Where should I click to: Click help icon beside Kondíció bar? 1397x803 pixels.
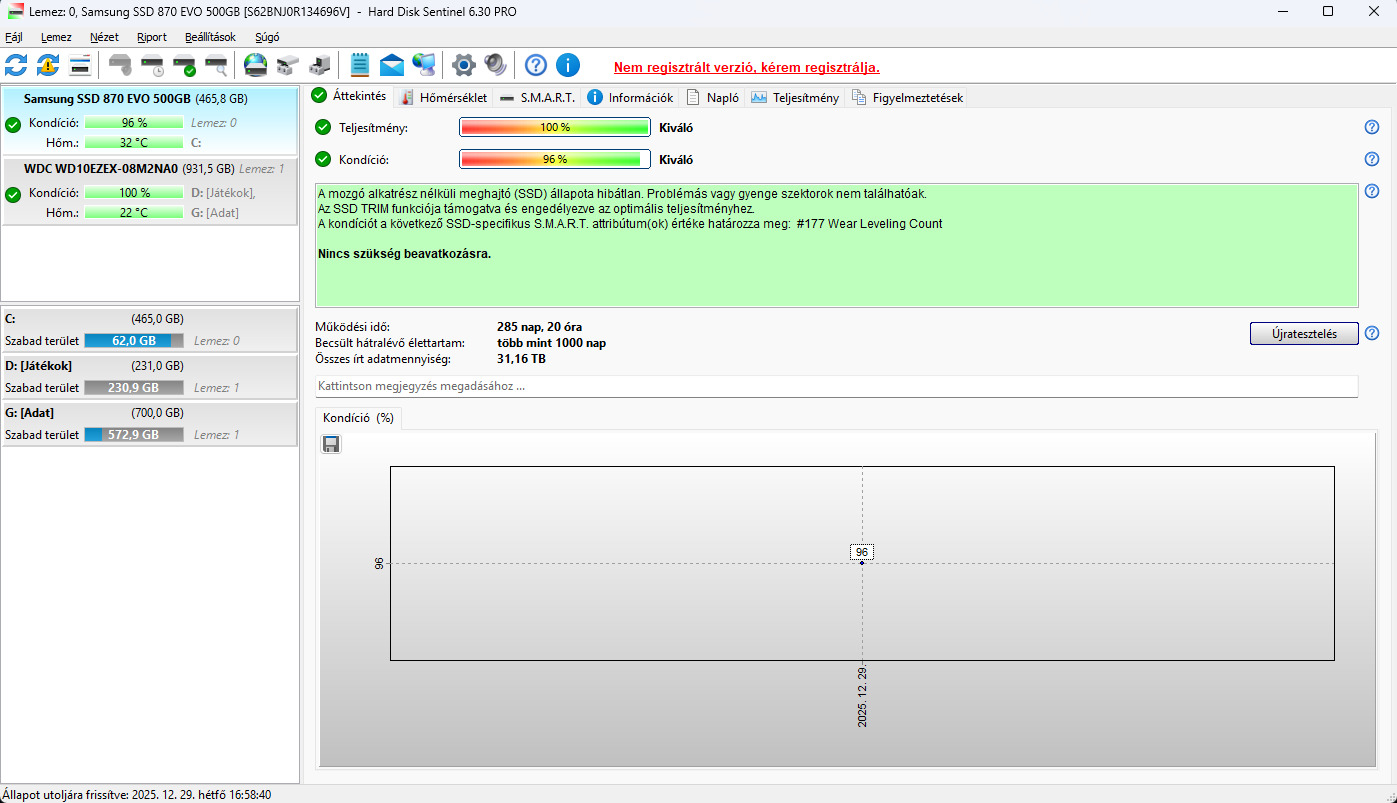point(1372,159)
